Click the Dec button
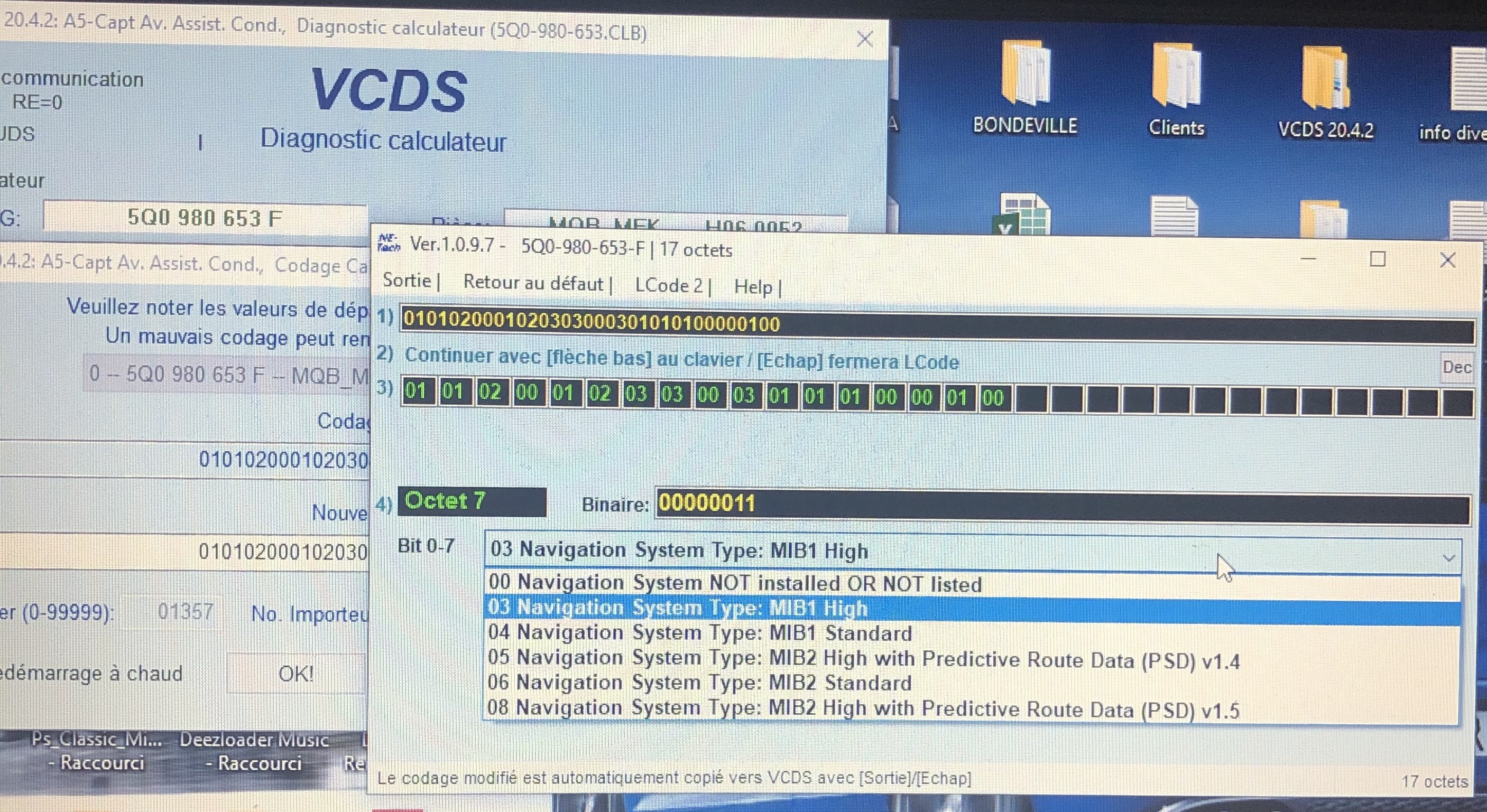 (x=1456, y=367)
